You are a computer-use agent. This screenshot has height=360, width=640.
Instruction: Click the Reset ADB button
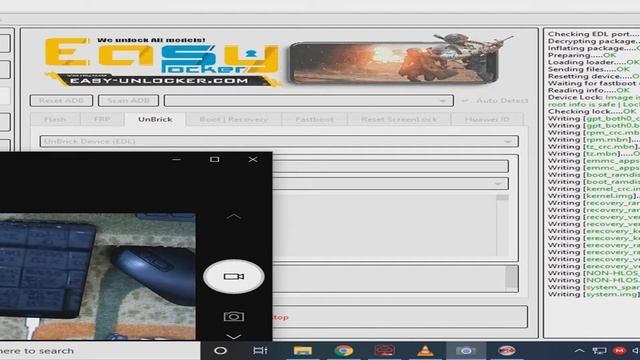click(x=61, y=100)
